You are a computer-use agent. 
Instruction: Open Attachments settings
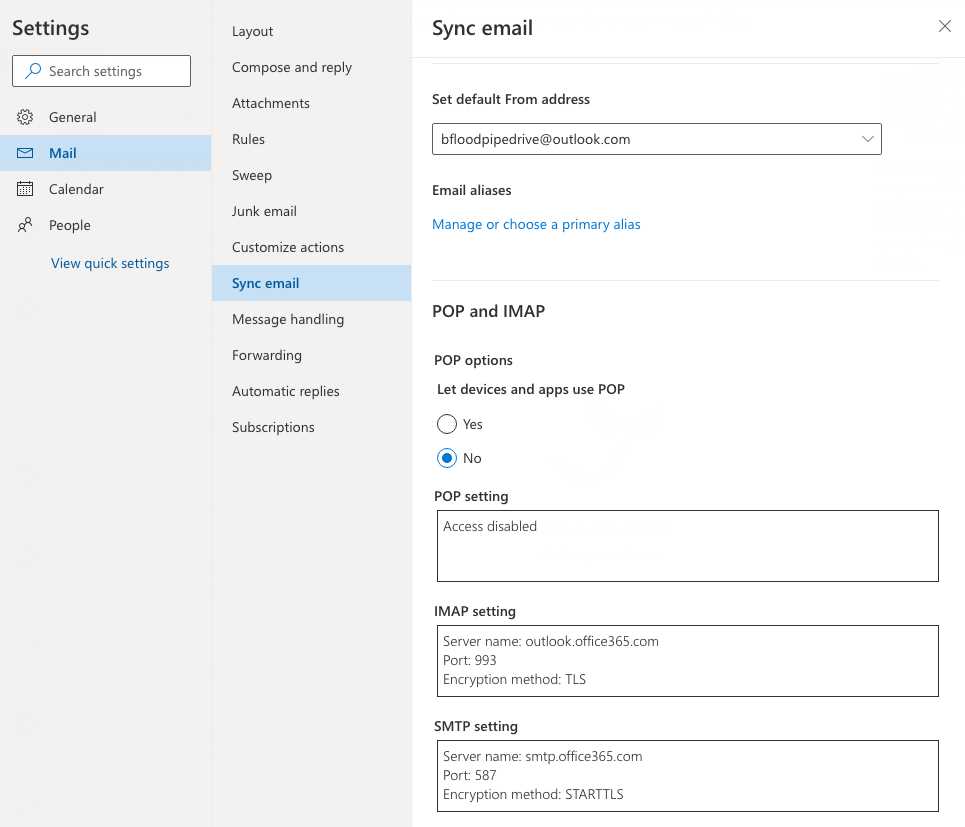[311, 103]
